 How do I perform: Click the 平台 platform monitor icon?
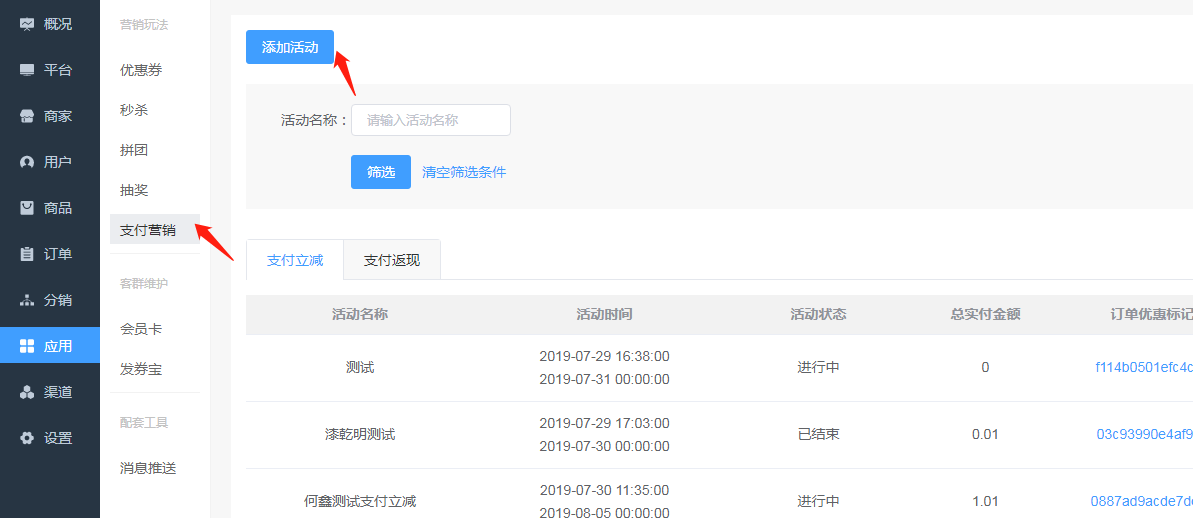pyautogui.click(x=27, y=70)
